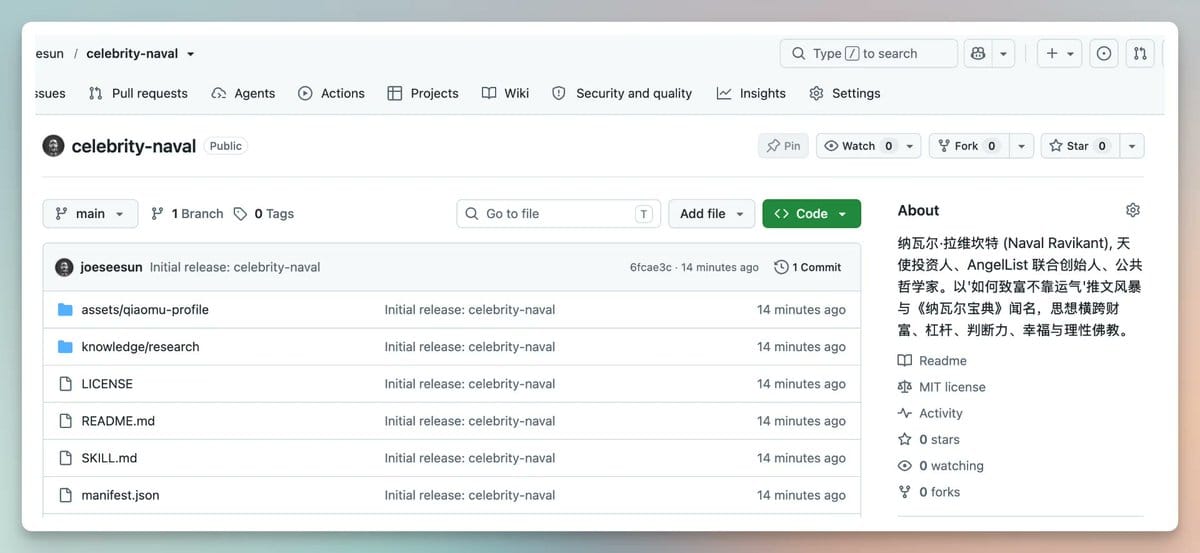This screenshot has height=553, width=1200.
Task: Open the repository Settings tab
Action: (x=845, y=93)
